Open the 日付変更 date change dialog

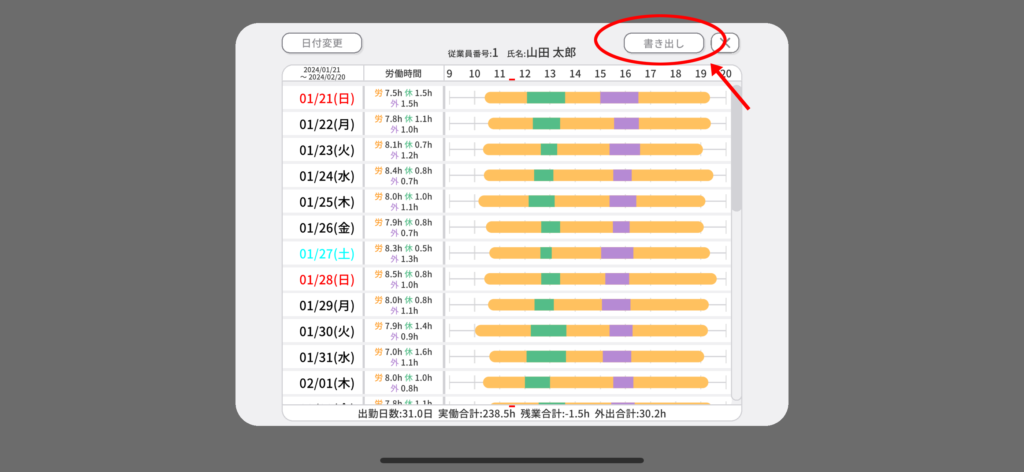pos(321,43)
